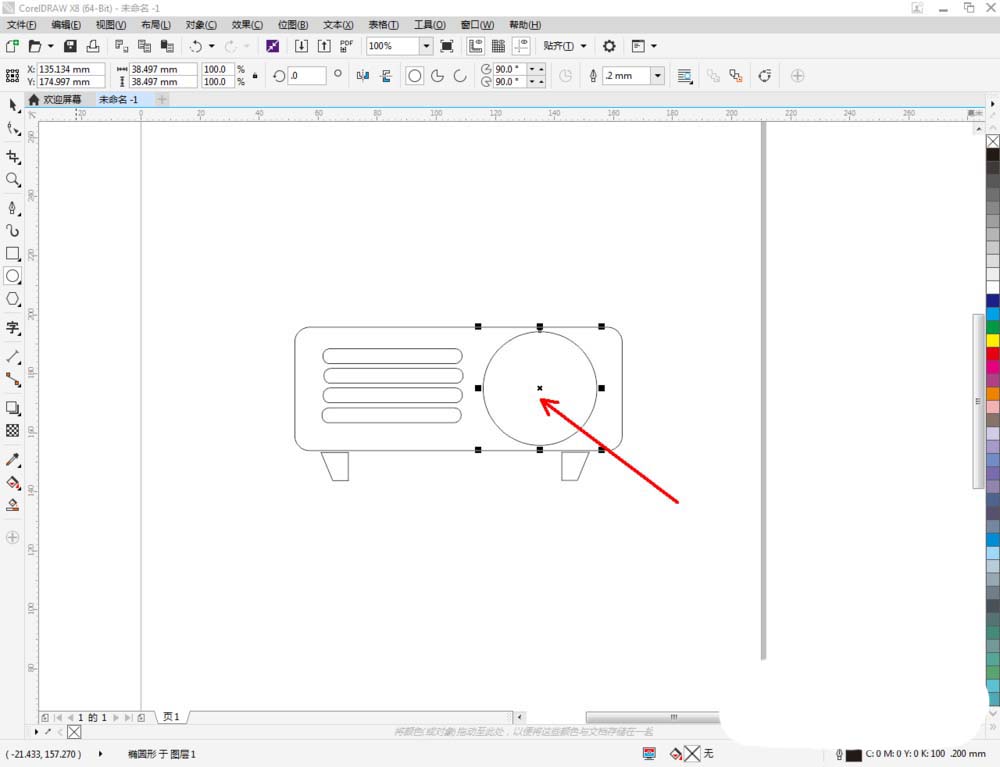This screenshot has width=1000, height=767.
Task: Select the Smart Fill tool
Action: pyautogui.click(x=13, y=506)
